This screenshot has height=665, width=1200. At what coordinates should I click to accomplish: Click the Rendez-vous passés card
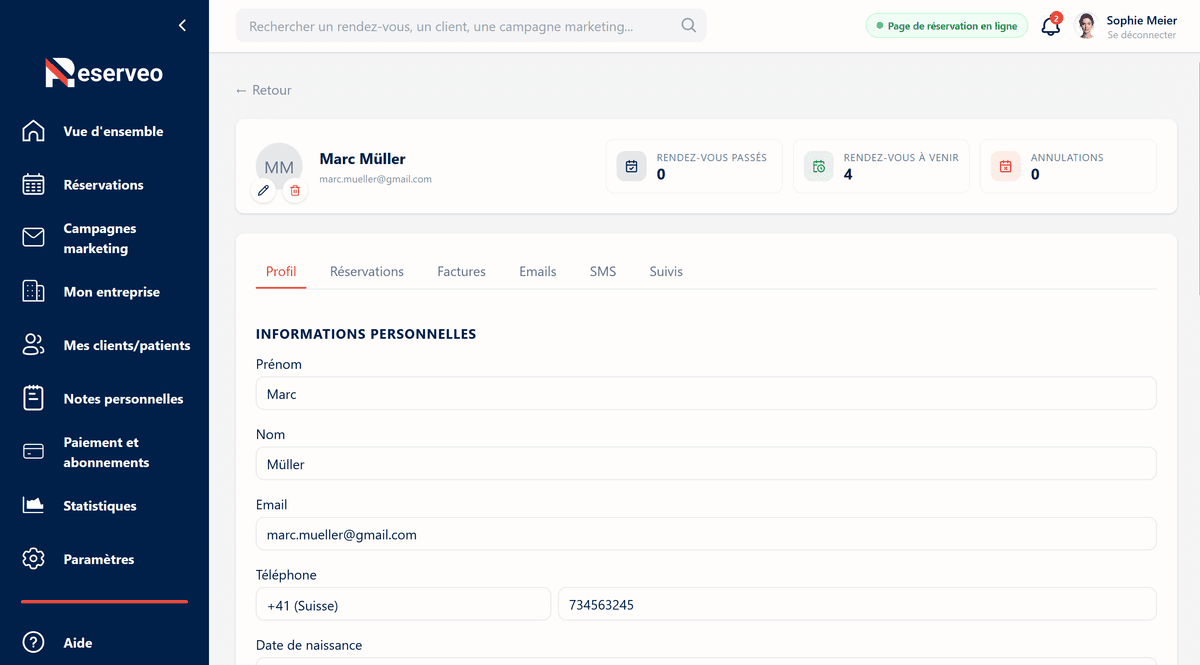tap(694, 166)
